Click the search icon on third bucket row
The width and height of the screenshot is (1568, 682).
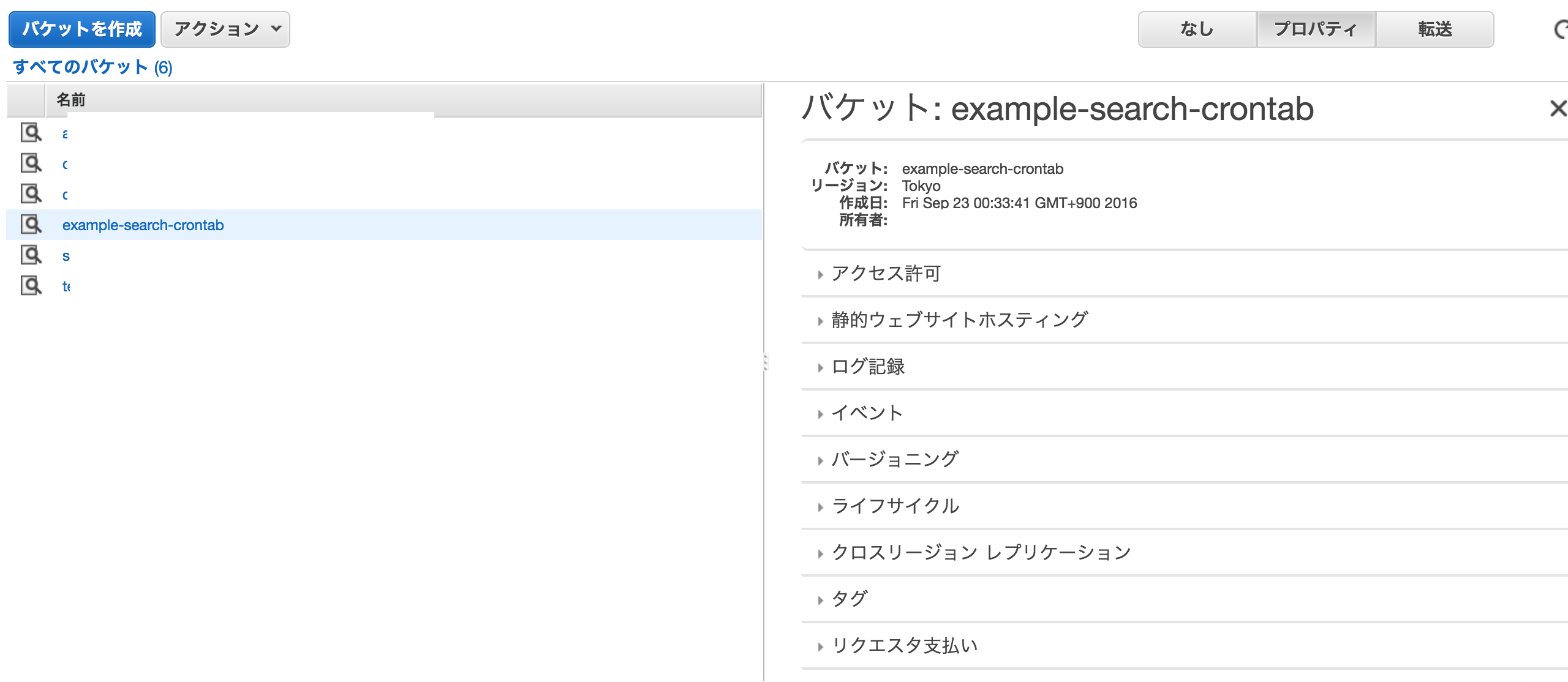[34, 194]
